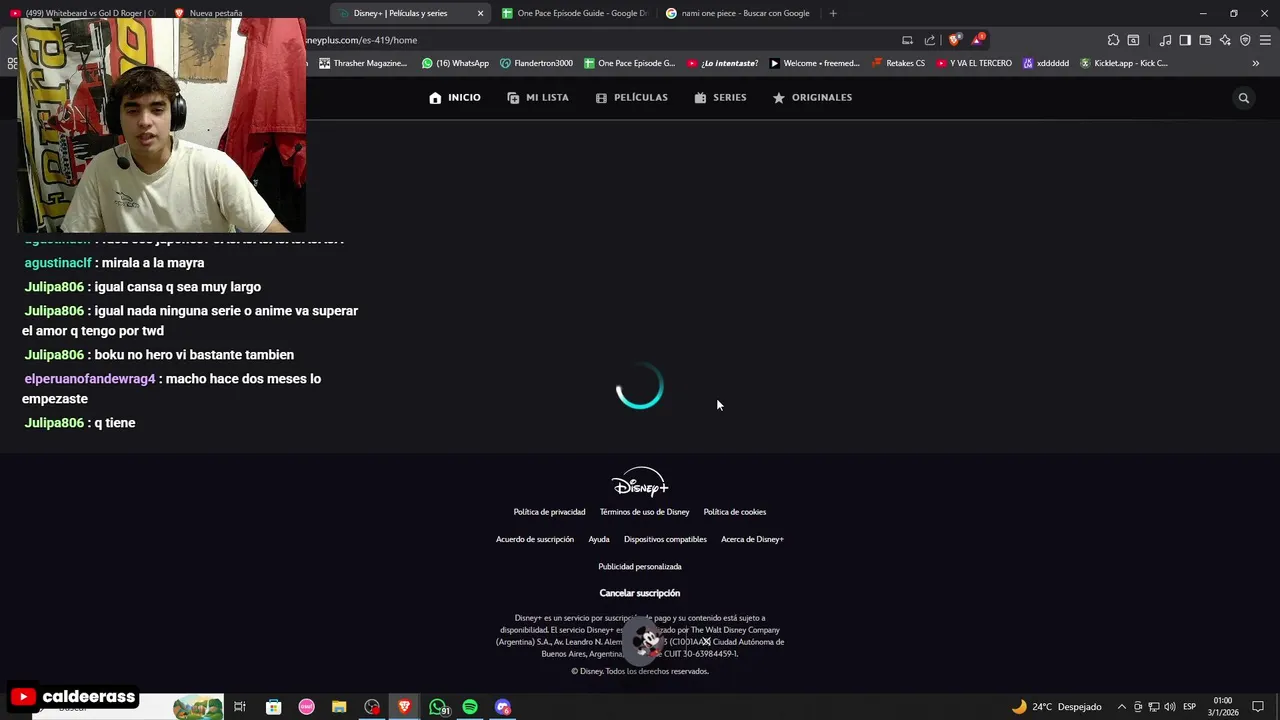Open Retakes CS bookmark
This screenshot has width=1280, height=720.
[898, 63]
